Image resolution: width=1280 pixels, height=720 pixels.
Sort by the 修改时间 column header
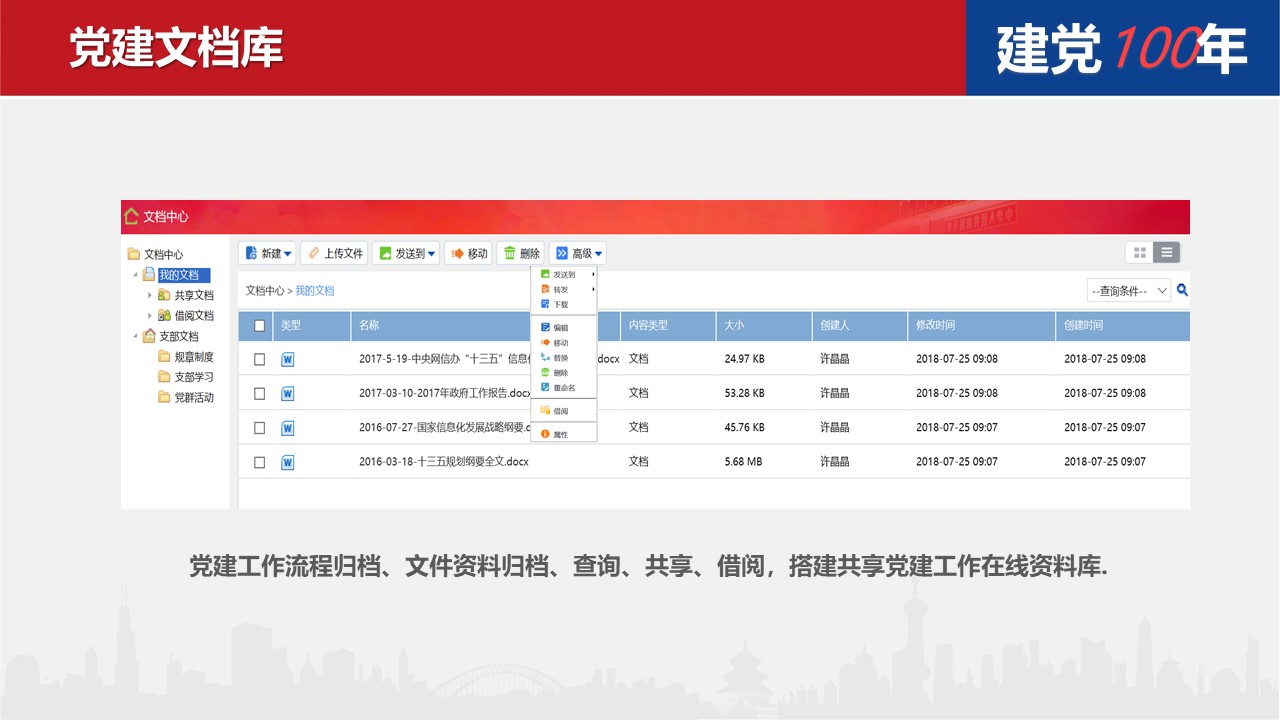[x=935, y=325]
